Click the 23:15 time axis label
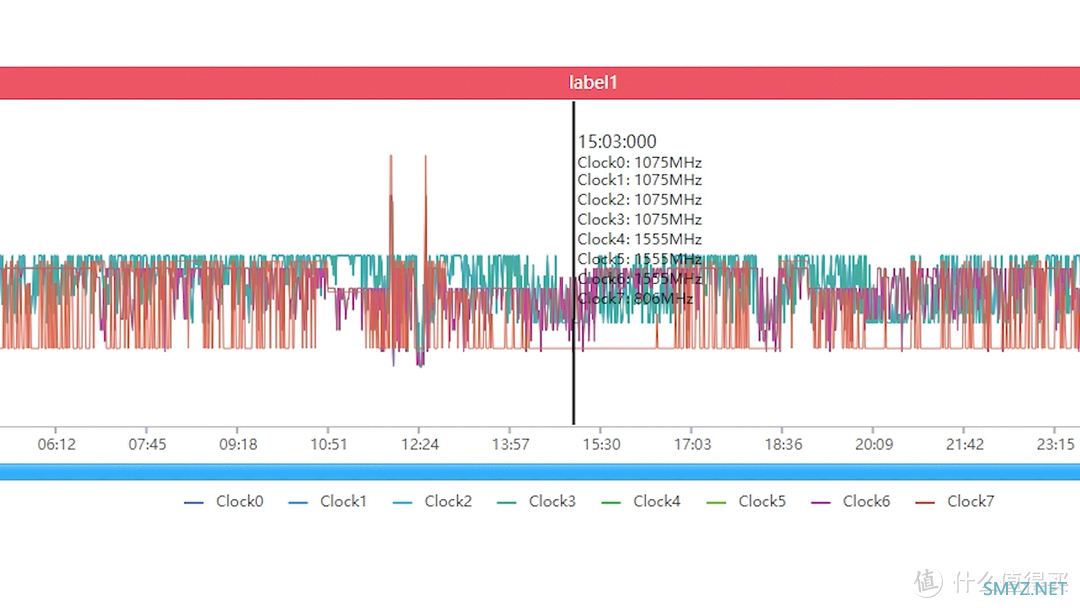Image resolution: width=1080 pixels, height=608 pixels. click(x=1055, y=444)
